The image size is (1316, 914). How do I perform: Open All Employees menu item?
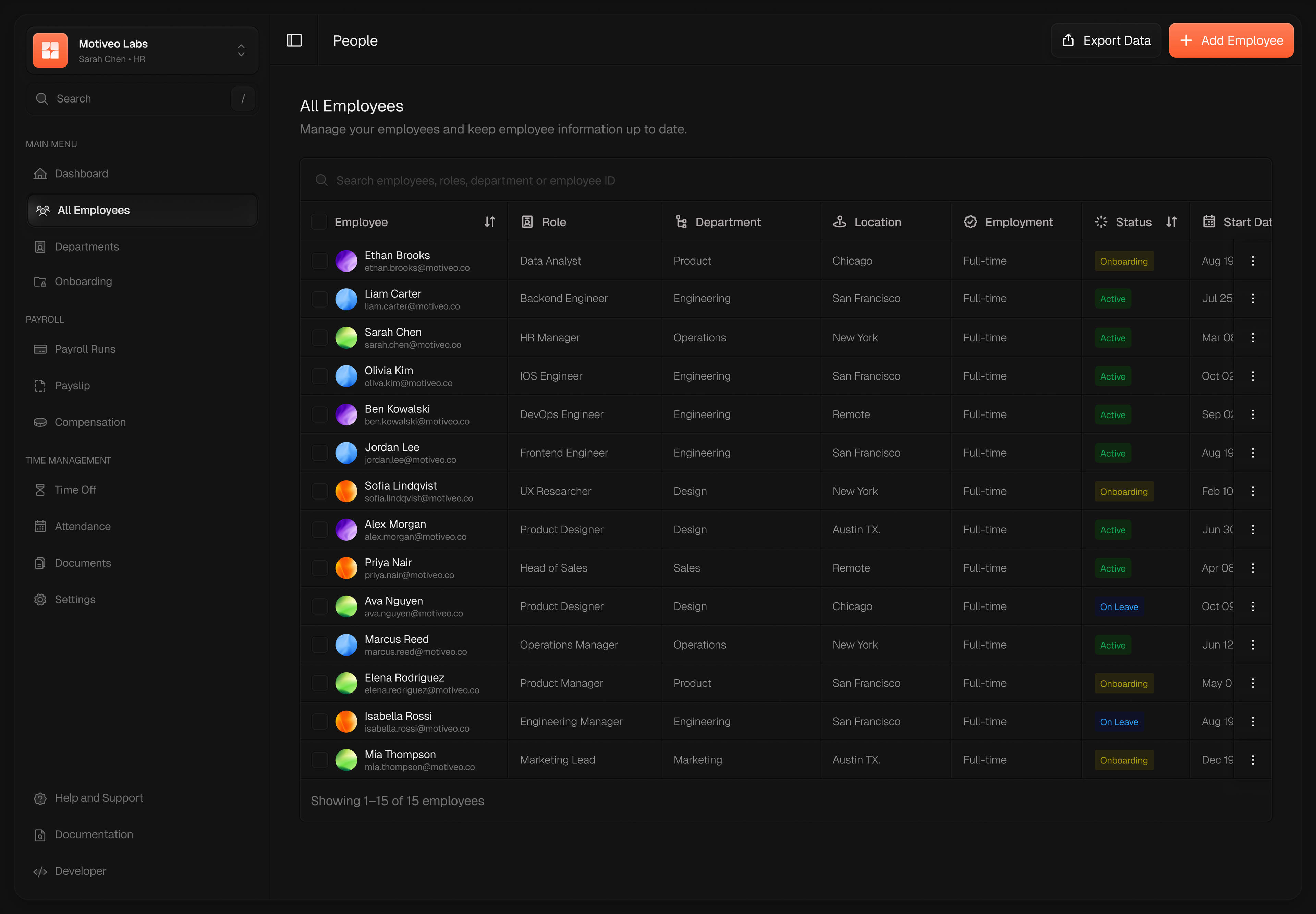pos(142,210)
